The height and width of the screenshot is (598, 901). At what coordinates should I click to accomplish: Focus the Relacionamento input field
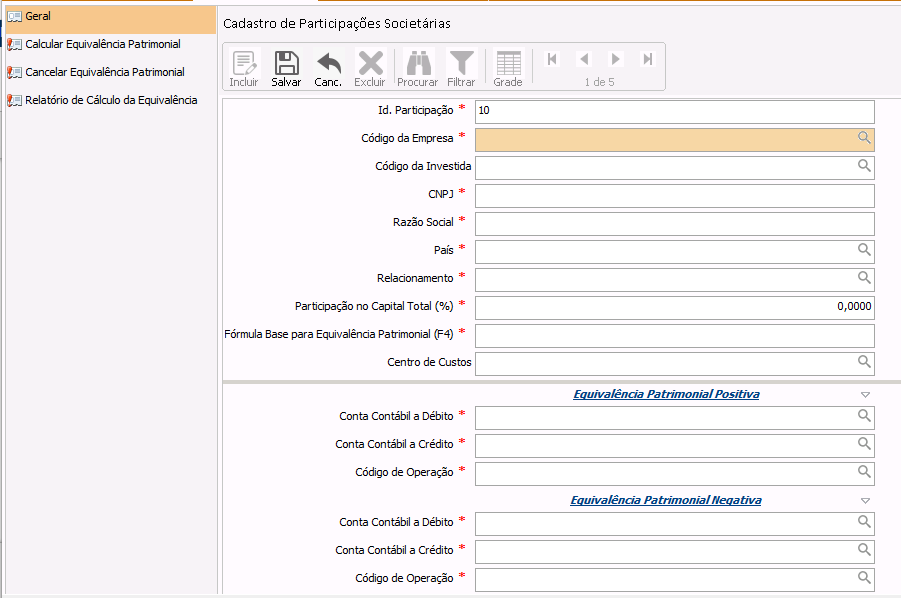[x=675, y=280]
